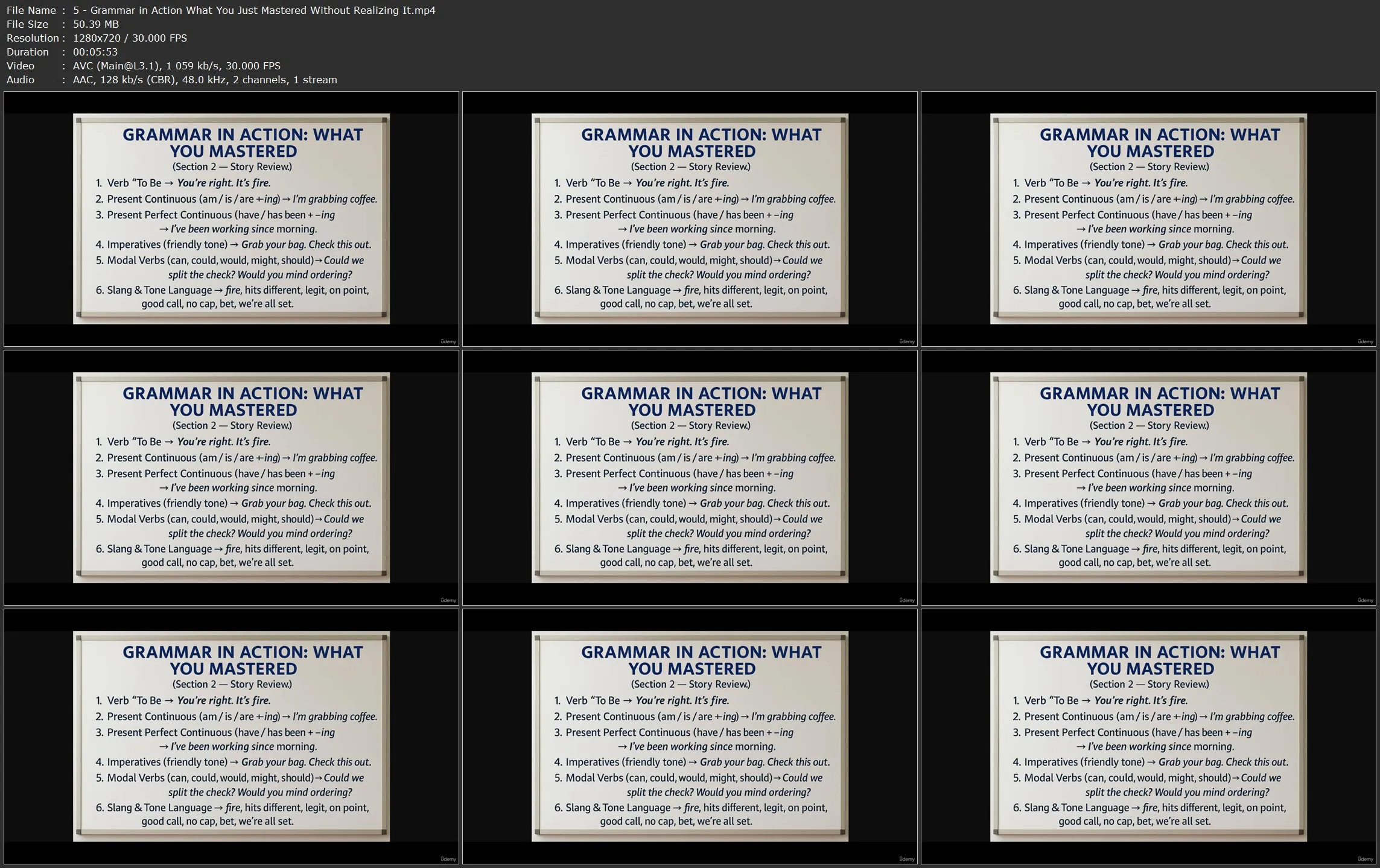
Task: Select the center thumbnail of the grid
Action: [x=690, y=477]
